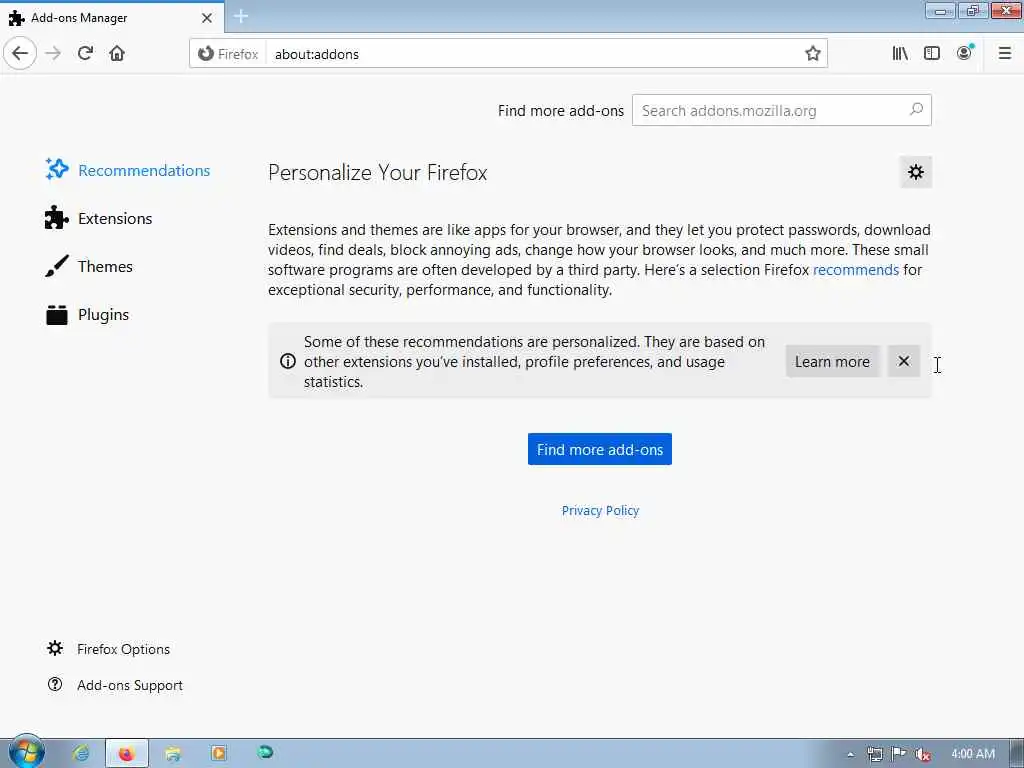
Task: Reload the current page
Action: [x=86, y=54]
